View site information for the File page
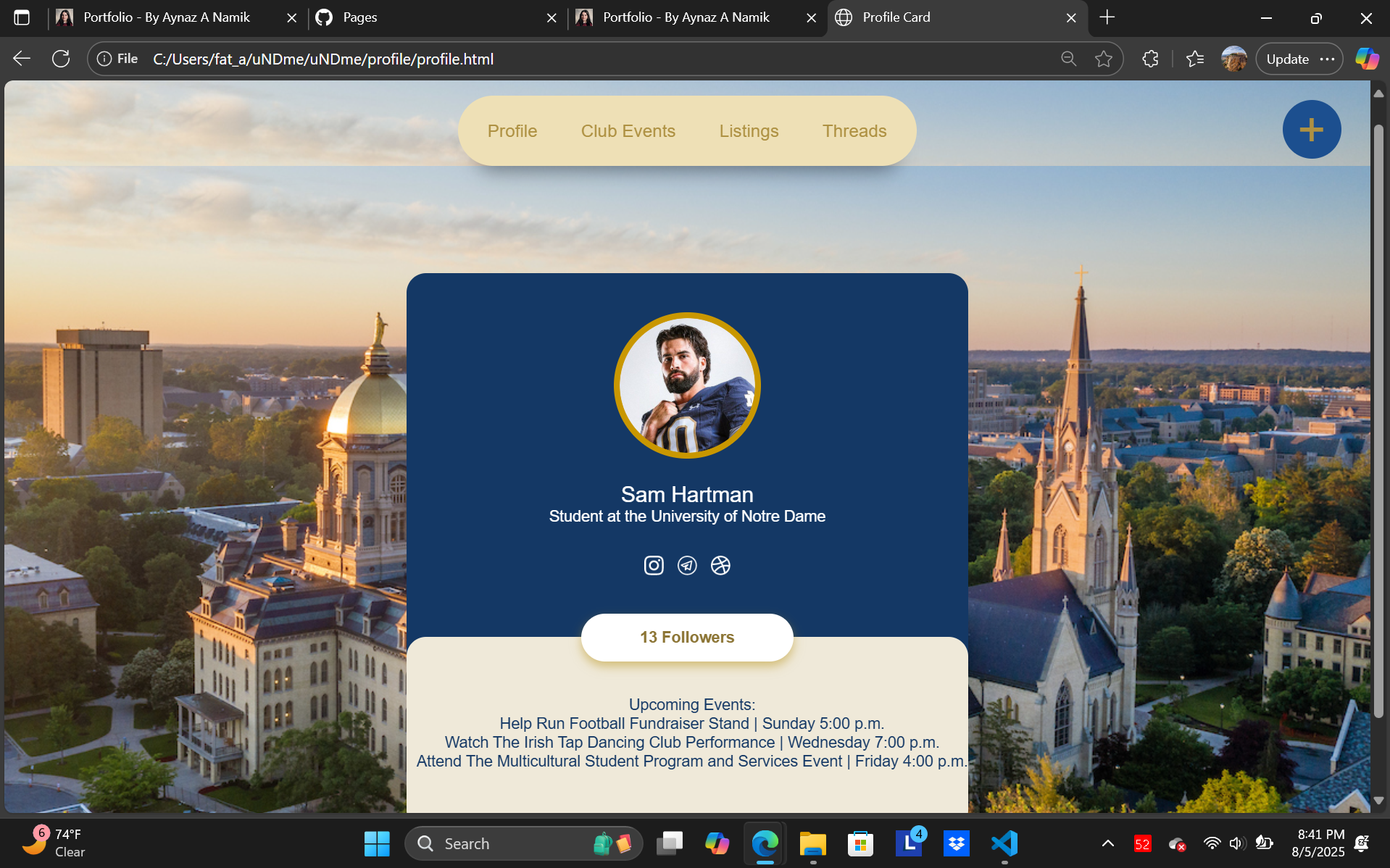Viewport: 1390px width, 868px height. (x=117, y=59)
